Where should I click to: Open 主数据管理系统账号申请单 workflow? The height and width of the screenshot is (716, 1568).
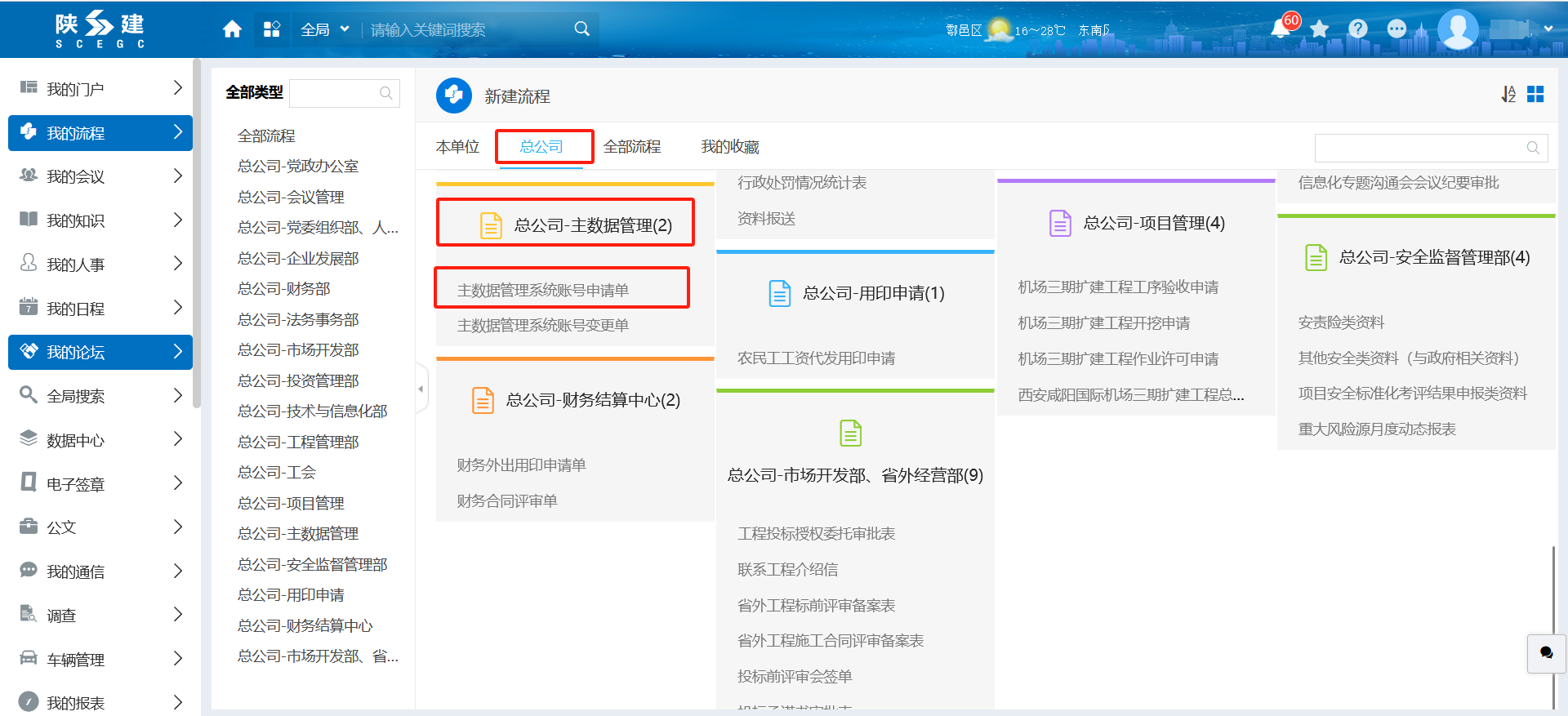coord(543,290)
